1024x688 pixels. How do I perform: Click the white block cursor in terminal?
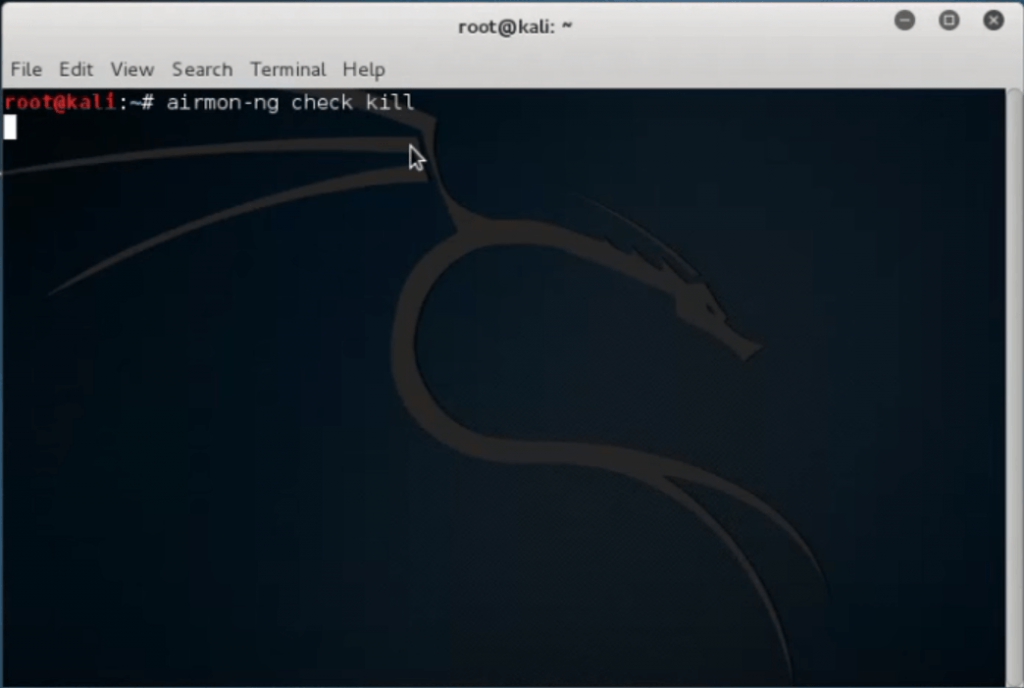(x=10, y=127)
